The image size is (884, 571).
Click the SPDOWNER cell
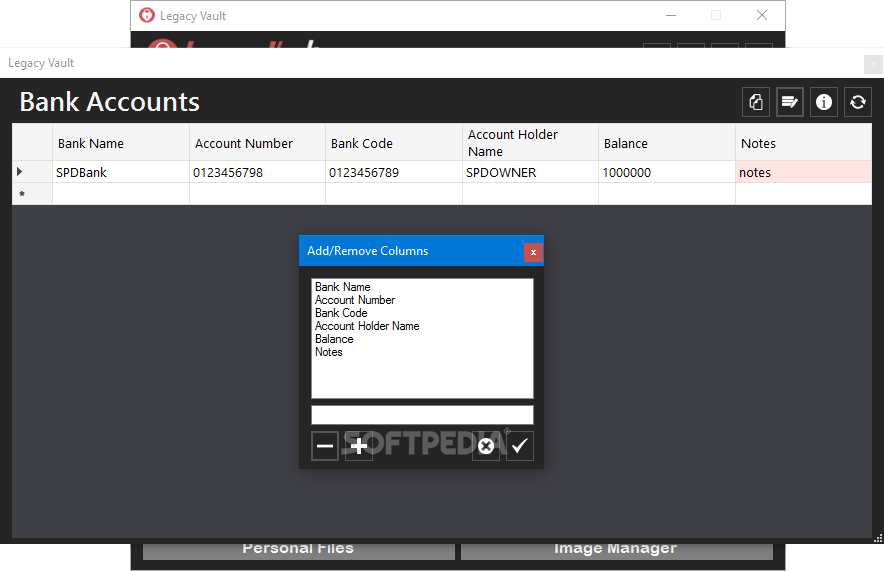tap(531, 172)
